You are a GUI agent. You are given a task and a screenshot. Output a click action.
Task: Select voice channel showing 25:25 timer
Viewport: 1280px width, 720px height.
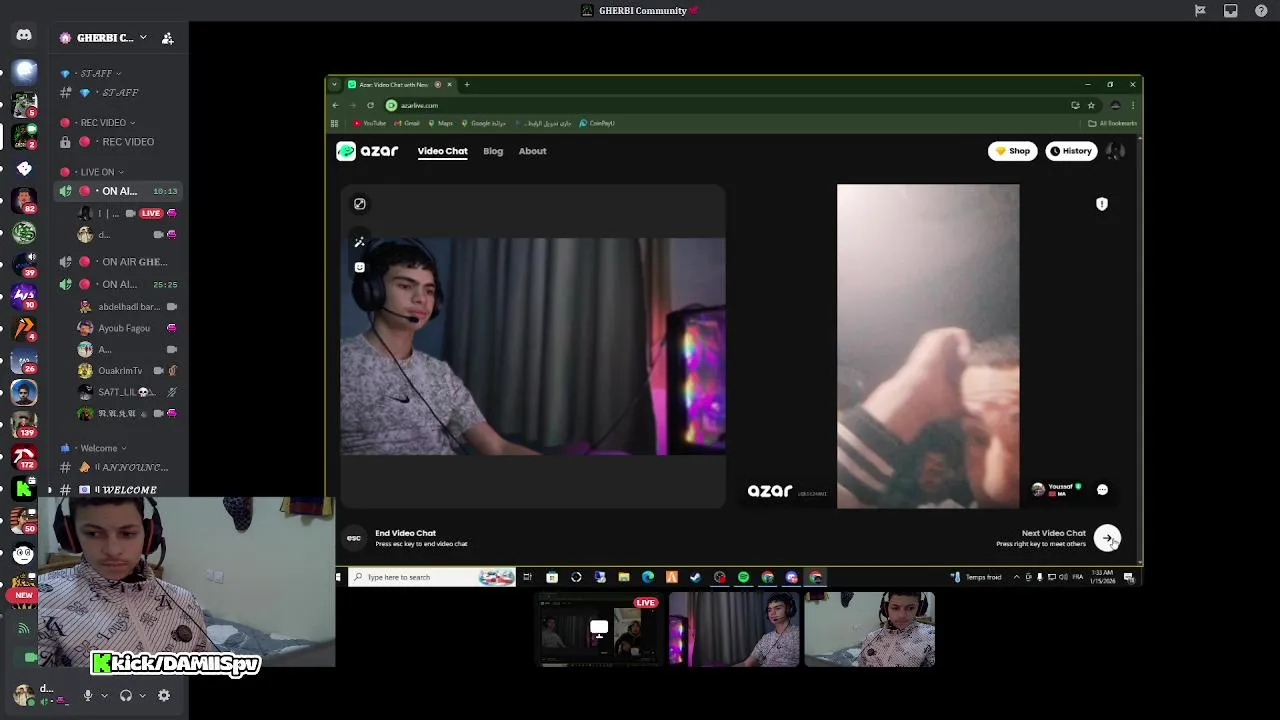coord(119,284)
